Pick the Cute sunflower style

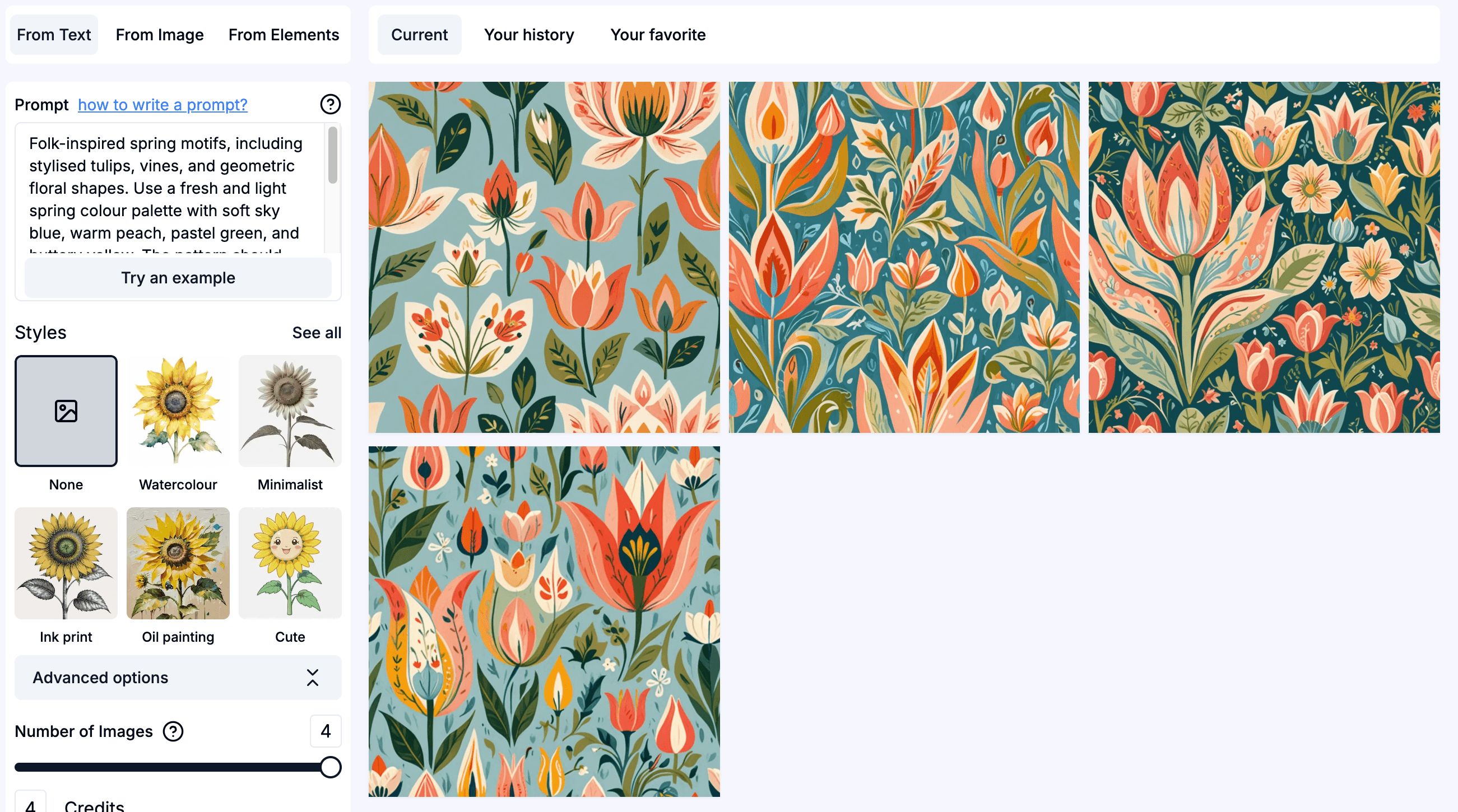tap(290, 563)
